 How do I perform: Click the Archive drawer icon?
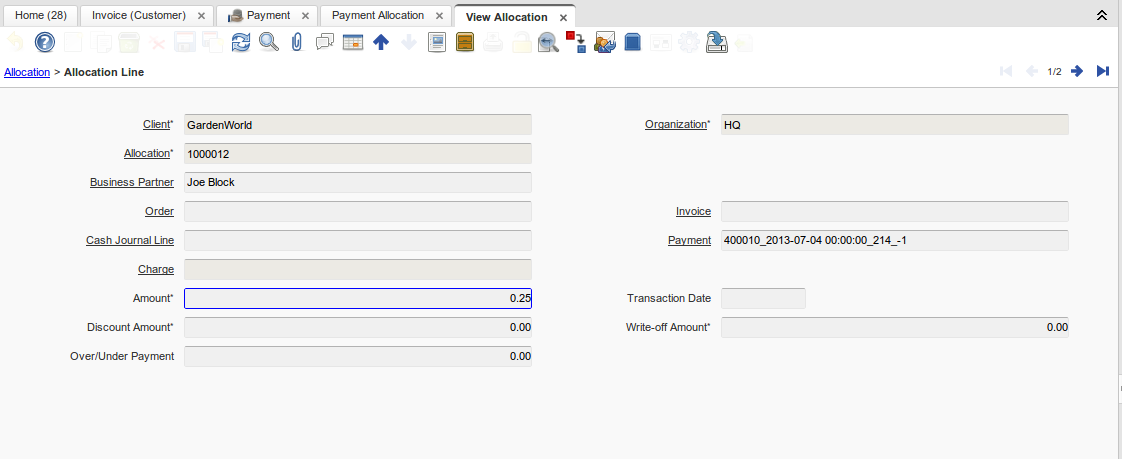click(x=464, y=42)
